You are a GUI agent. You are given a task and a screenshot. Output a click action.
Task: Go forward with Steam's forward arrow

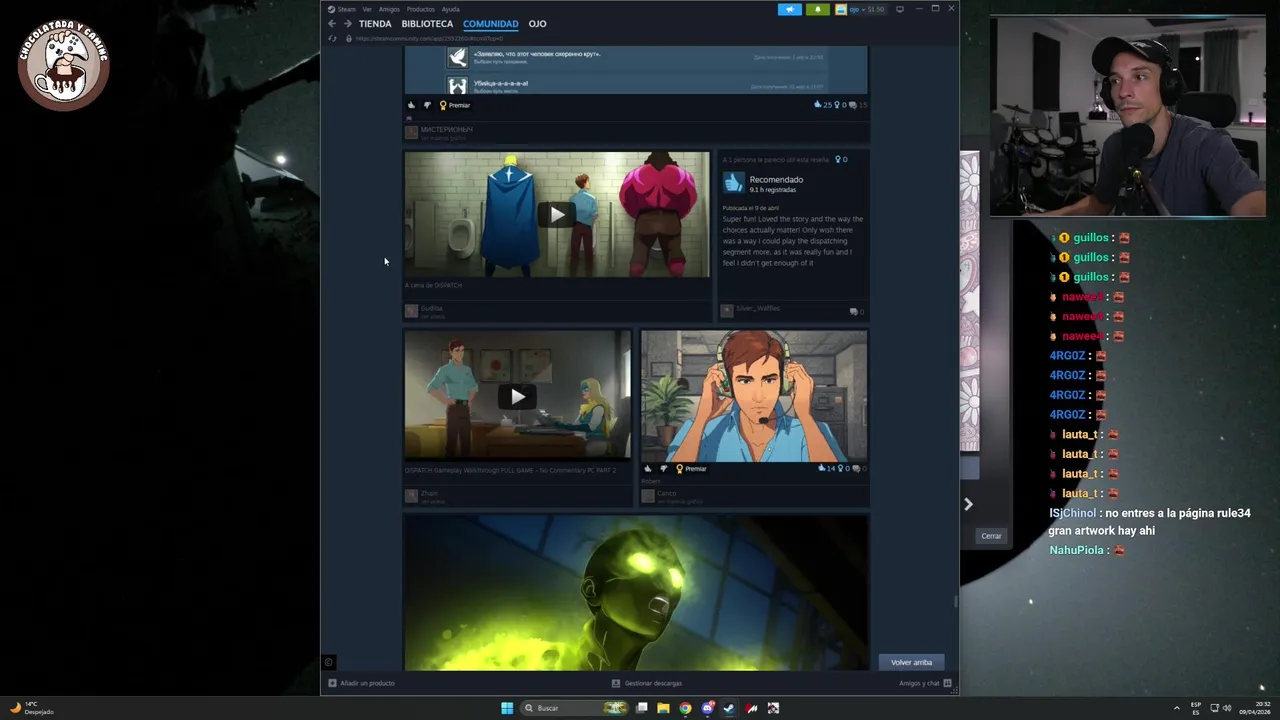[x=347, y=24]
